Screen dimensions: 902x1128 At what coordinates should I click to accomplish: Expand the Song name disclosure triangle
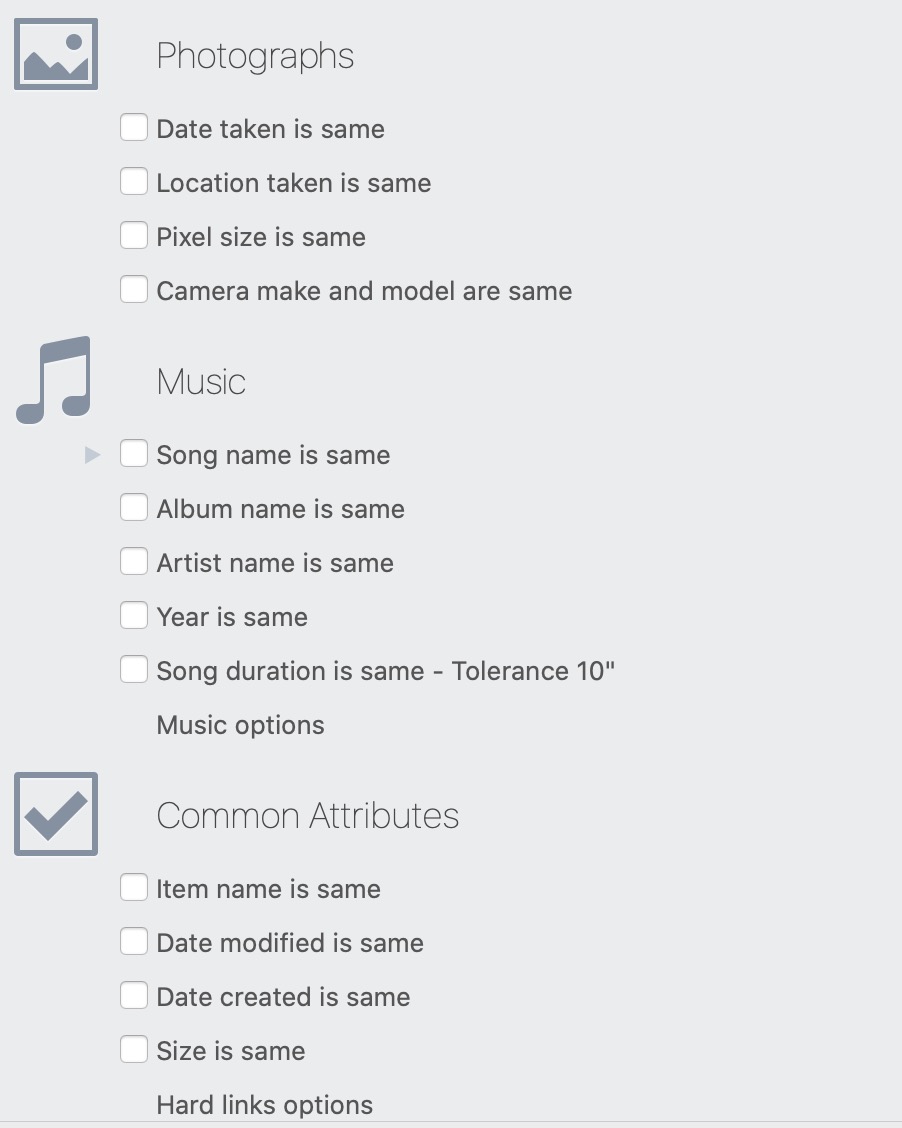(x=92, y=455)
